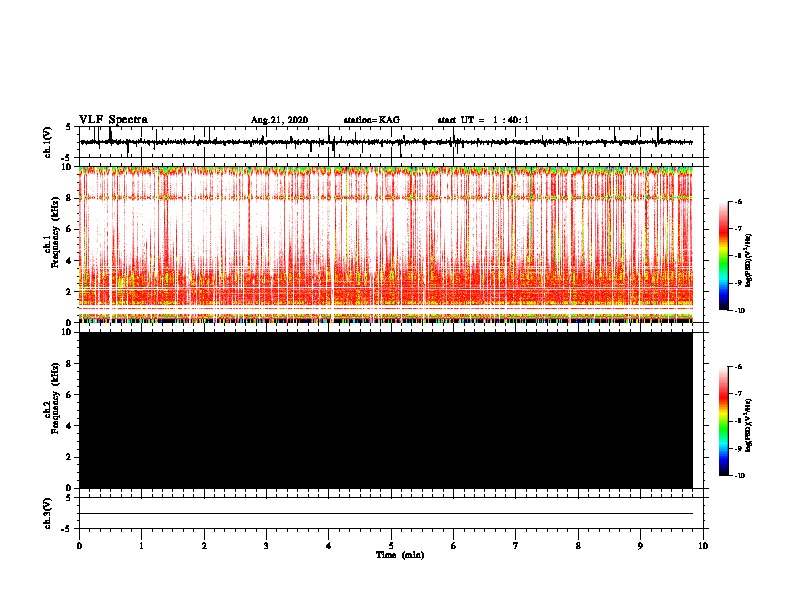Click time axis tick label "9"
Screen dimensions: 792x612
coord(640,546)
